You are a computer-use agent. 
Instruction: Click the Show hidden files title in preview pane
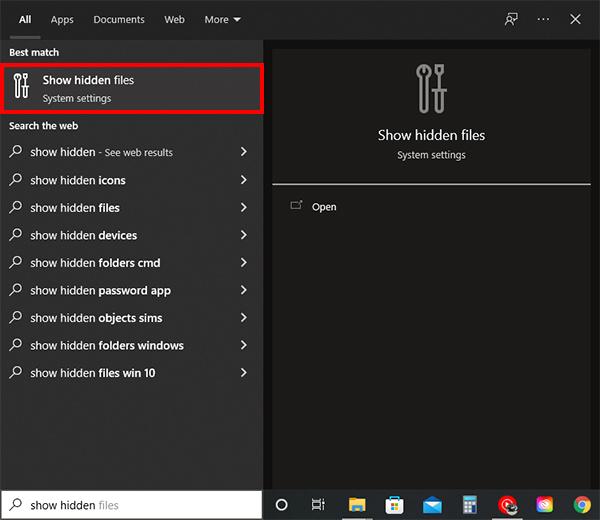pos(431,135)
